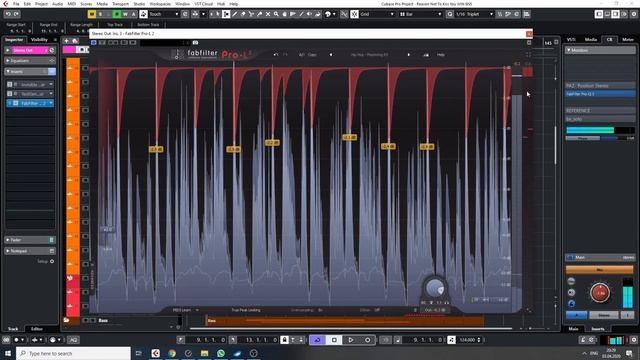This screenshot has height=360, width=640.
Task: Toggle the transport Cycle loop button
Action: coord(318,340)
